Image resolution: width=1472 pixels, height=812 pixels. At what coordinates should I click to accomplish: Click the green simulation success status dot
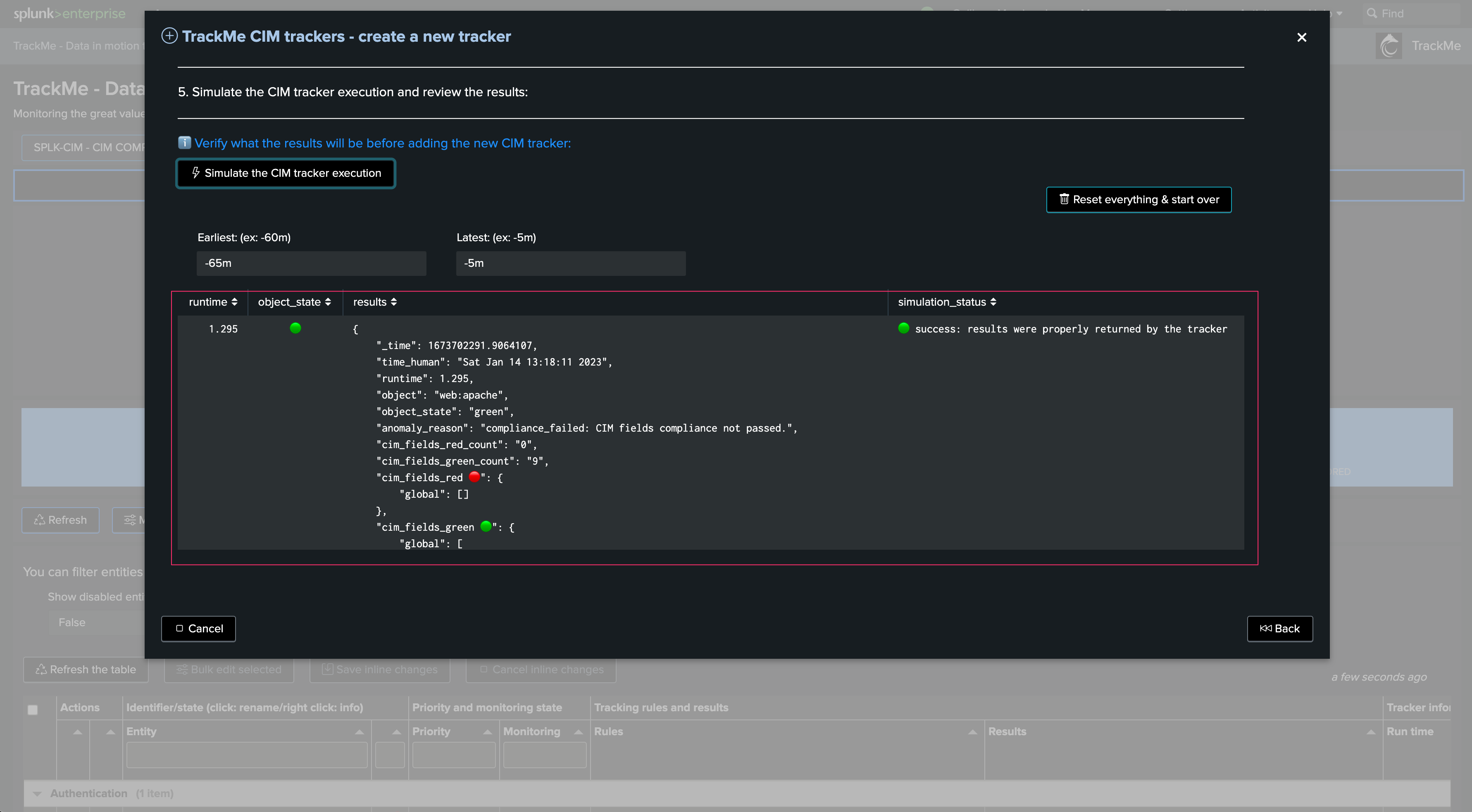point(903,328)
